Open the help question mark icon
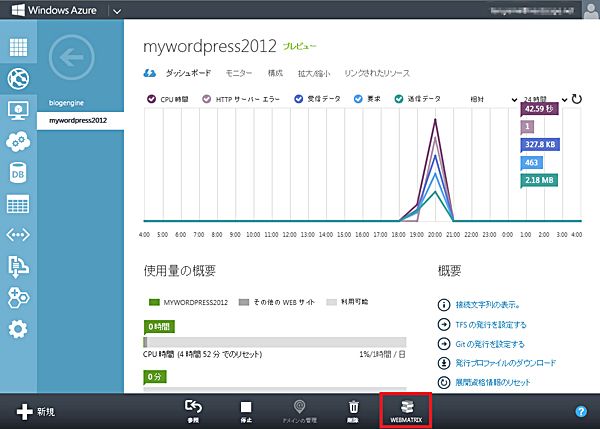The width and height of the screenshot is (600, 429). click(581, 411)
